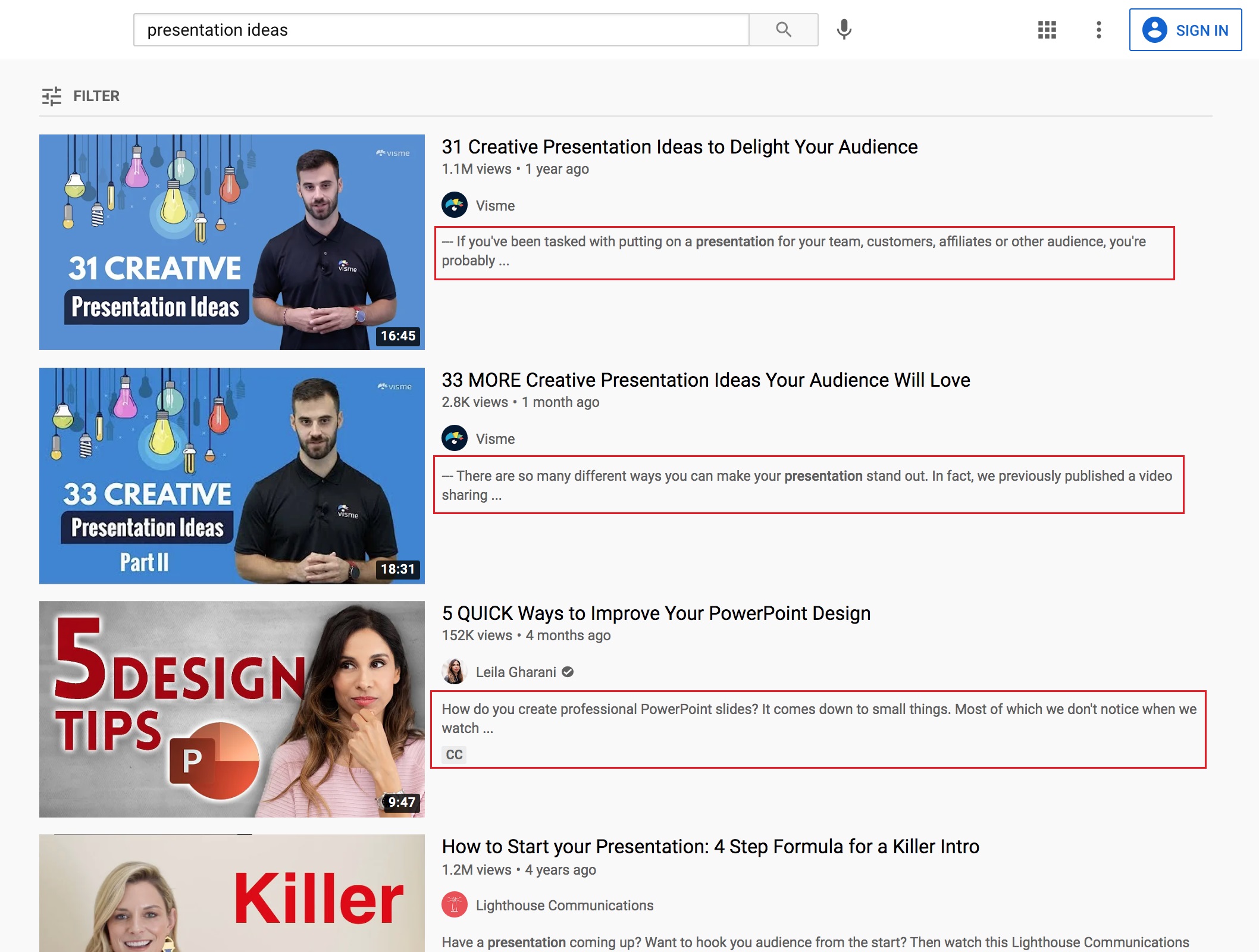Click the 18:31 duration badge
The width and height of the screenshot is (1259, 952).
398,569
